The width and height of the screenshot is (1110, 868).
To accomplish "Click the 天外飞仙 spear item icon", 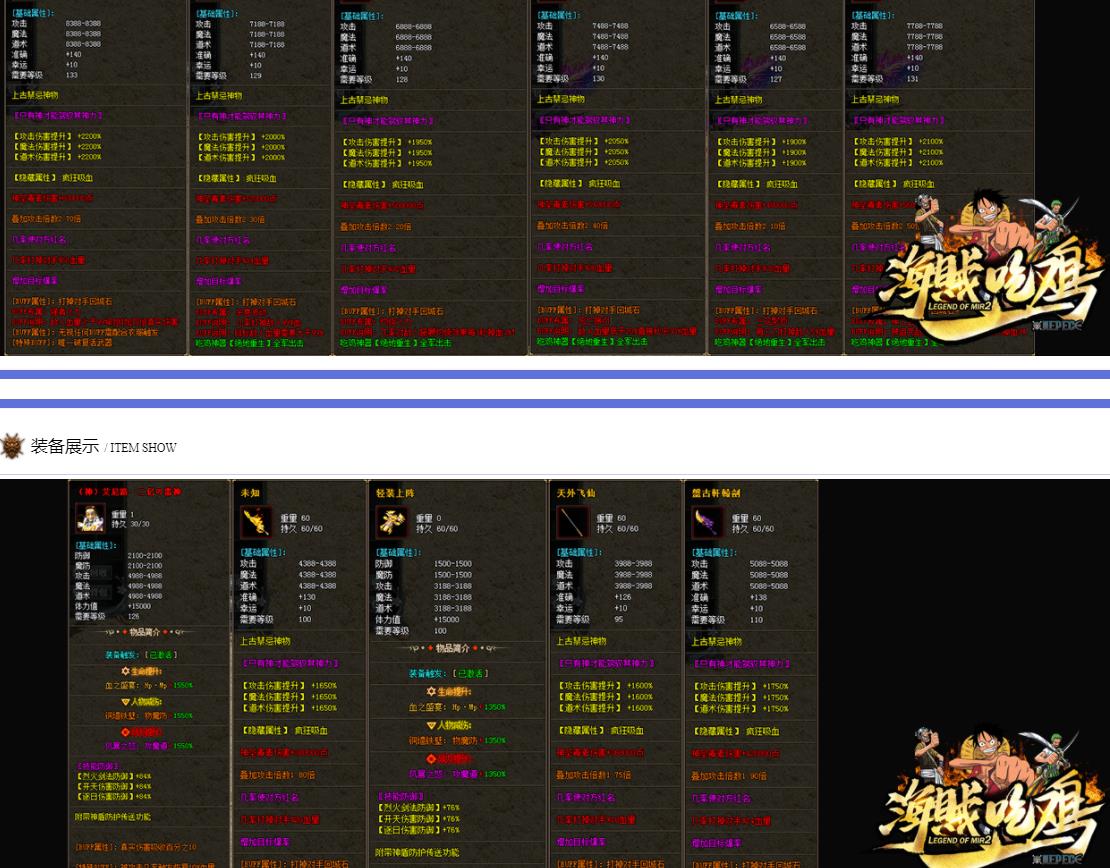I will (x=572, y=521).
